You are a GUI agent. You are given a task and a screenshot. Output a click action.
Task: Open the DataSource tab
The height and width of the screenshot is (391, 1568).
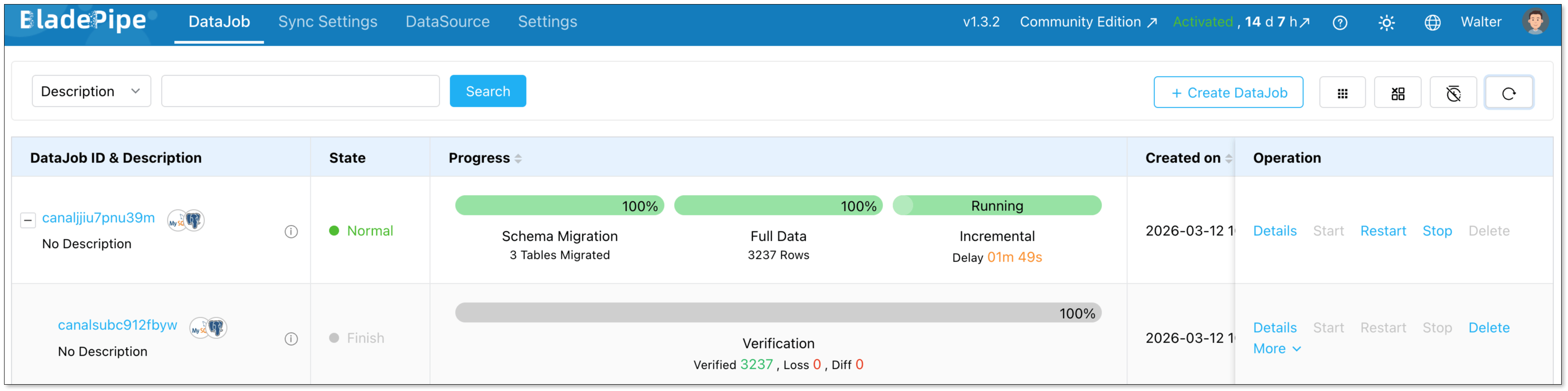(447, 22)
